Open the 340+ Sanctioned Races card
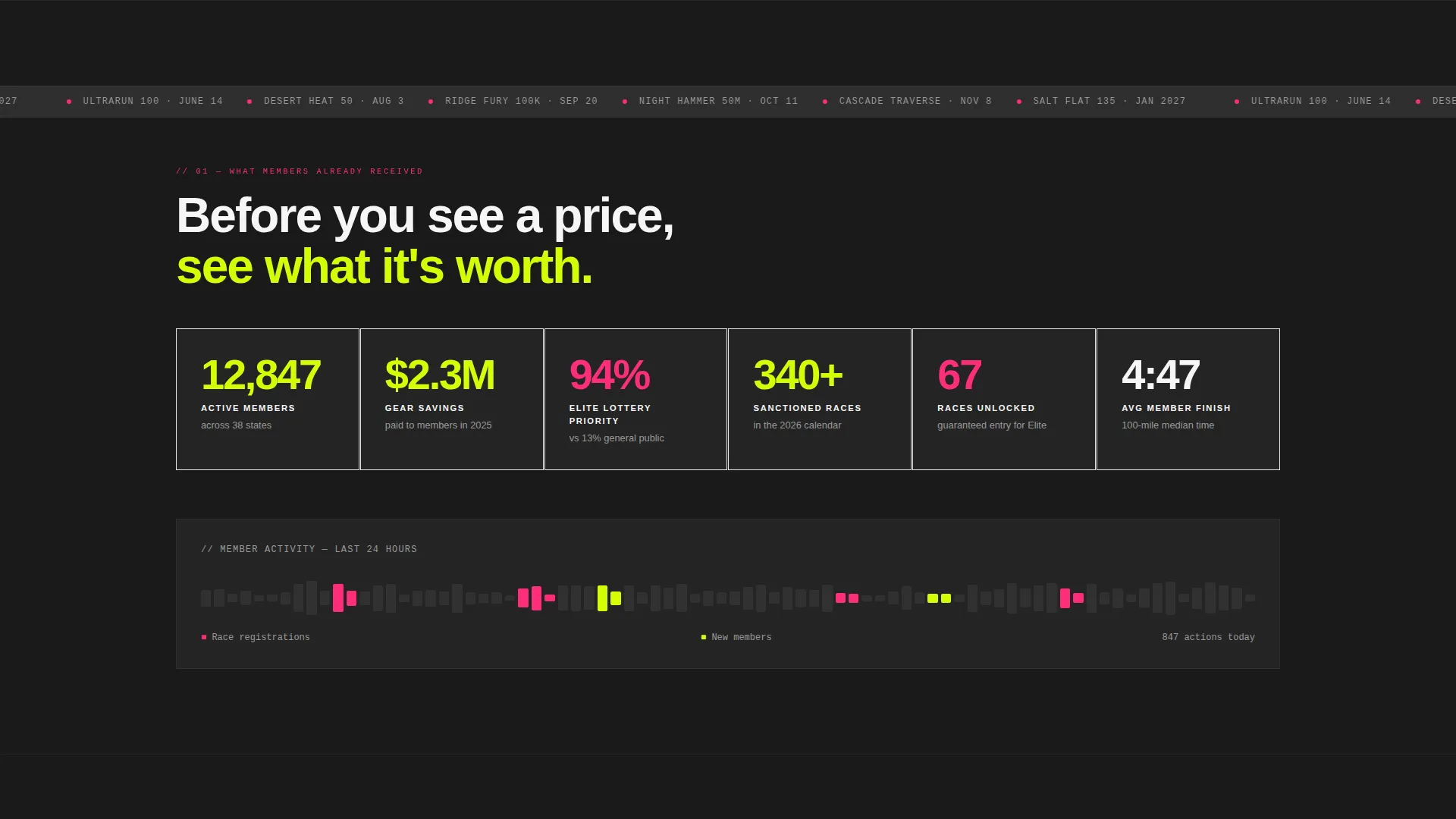The image size is (1456, 819). 820,399
